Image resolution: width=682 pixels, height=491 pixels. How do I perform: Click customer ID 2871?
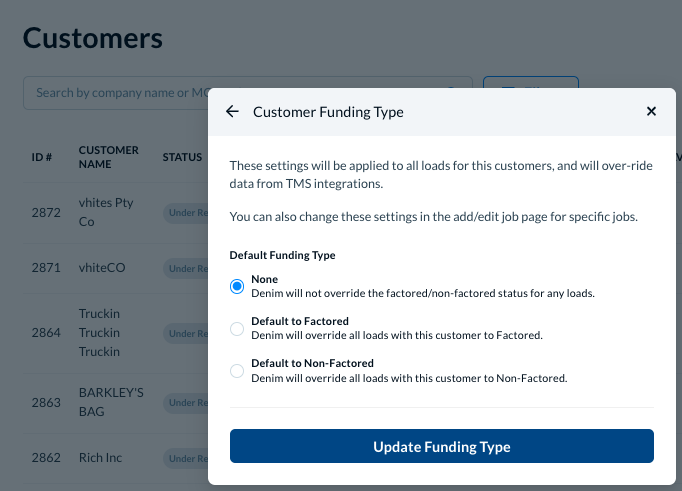(46, 268)
